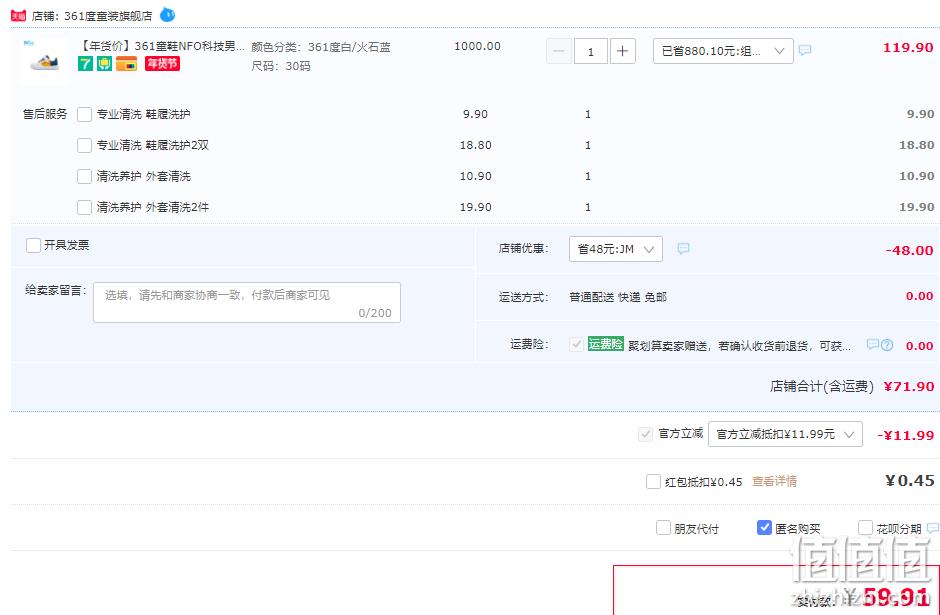Toggle the 官方立减 checkbox
Viewport: 940px width, 615px height.
645,434
